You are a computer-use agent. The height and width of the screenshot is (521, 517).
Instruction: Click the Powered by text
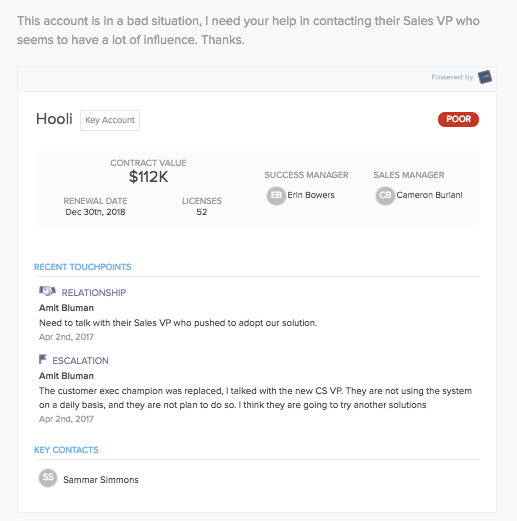click(x=452, y=77)
